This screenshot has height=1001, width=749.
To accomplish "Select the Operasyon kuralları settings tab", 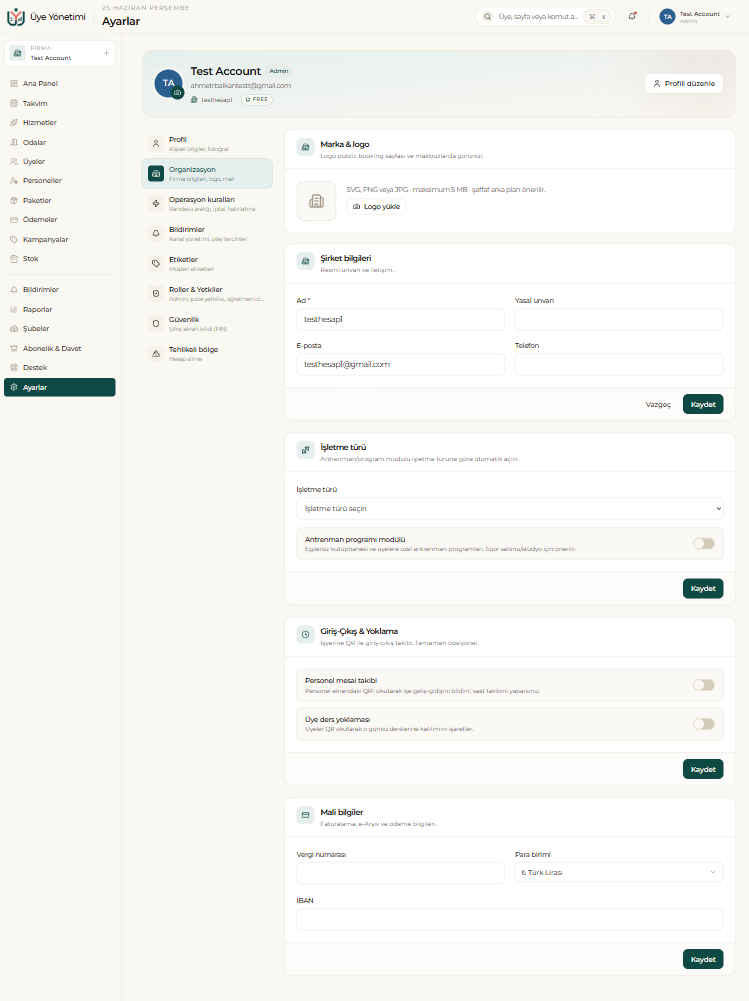I will pos(207,204).
